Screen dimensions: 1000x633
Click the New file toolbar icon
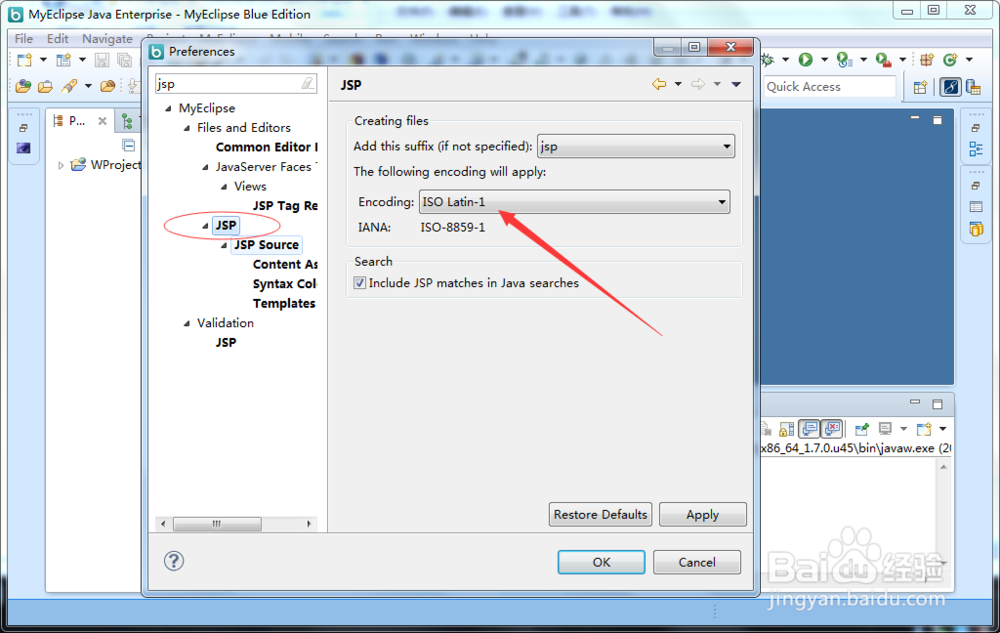point(24,60)
